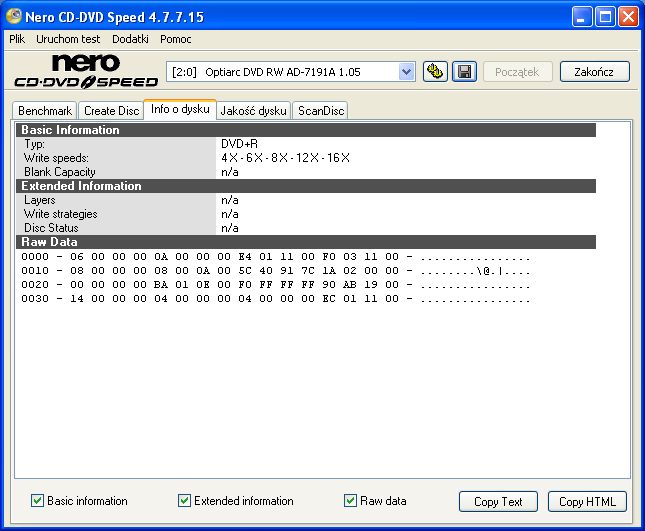Click the Nero disc icon in the title bar

click(14, 16)
